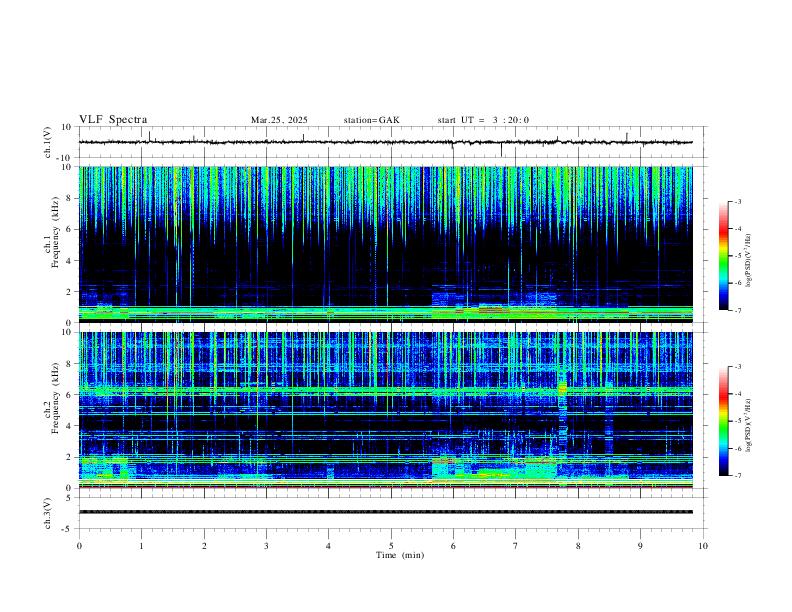Click the "9" tick on the Time axis
Viewport: 792px width, 612px height.
pyautogui.click(x=640, y=546)
